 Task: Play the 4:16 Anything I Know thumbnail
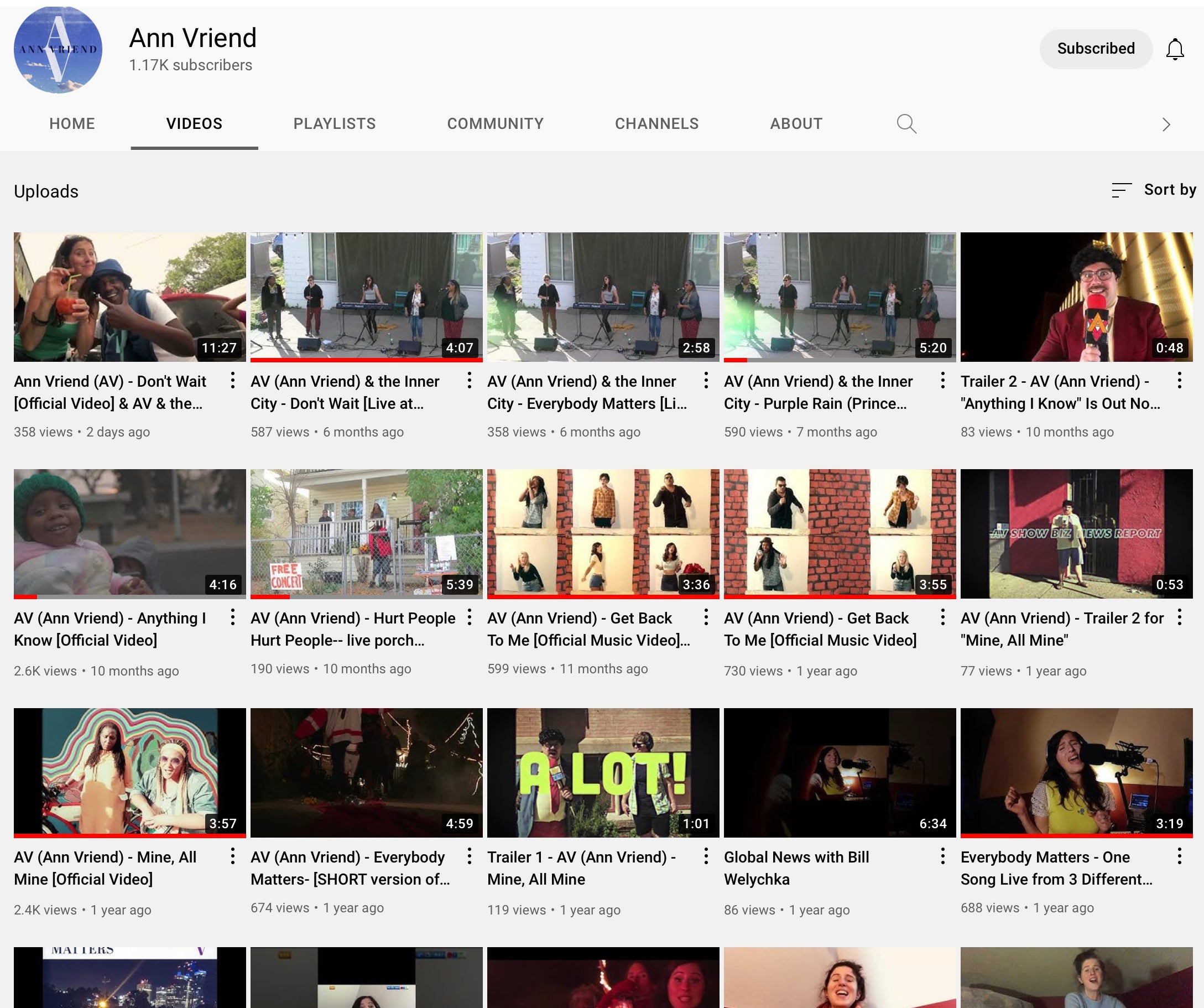tap(129, 534)
